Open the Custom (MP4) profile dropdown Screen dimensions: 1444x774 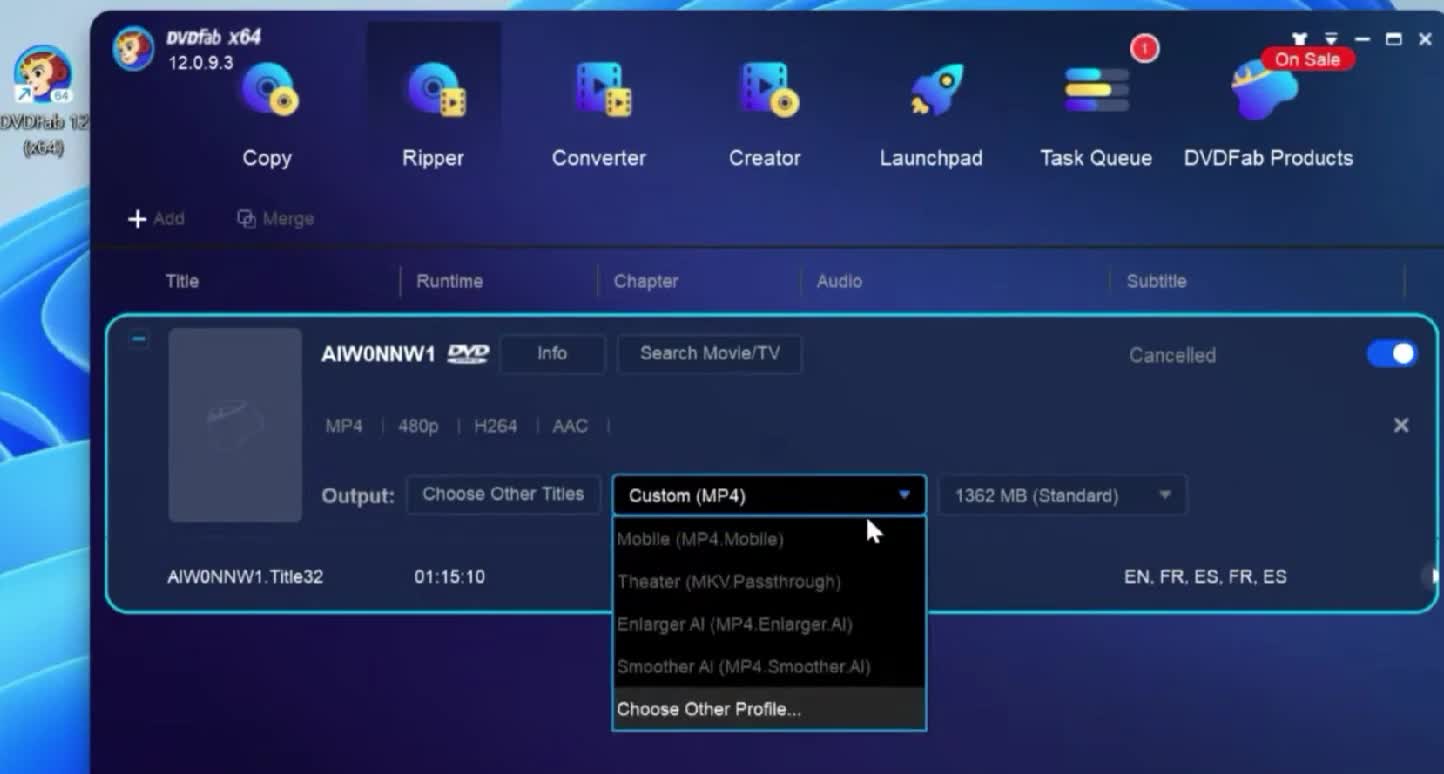pos(769,496)
